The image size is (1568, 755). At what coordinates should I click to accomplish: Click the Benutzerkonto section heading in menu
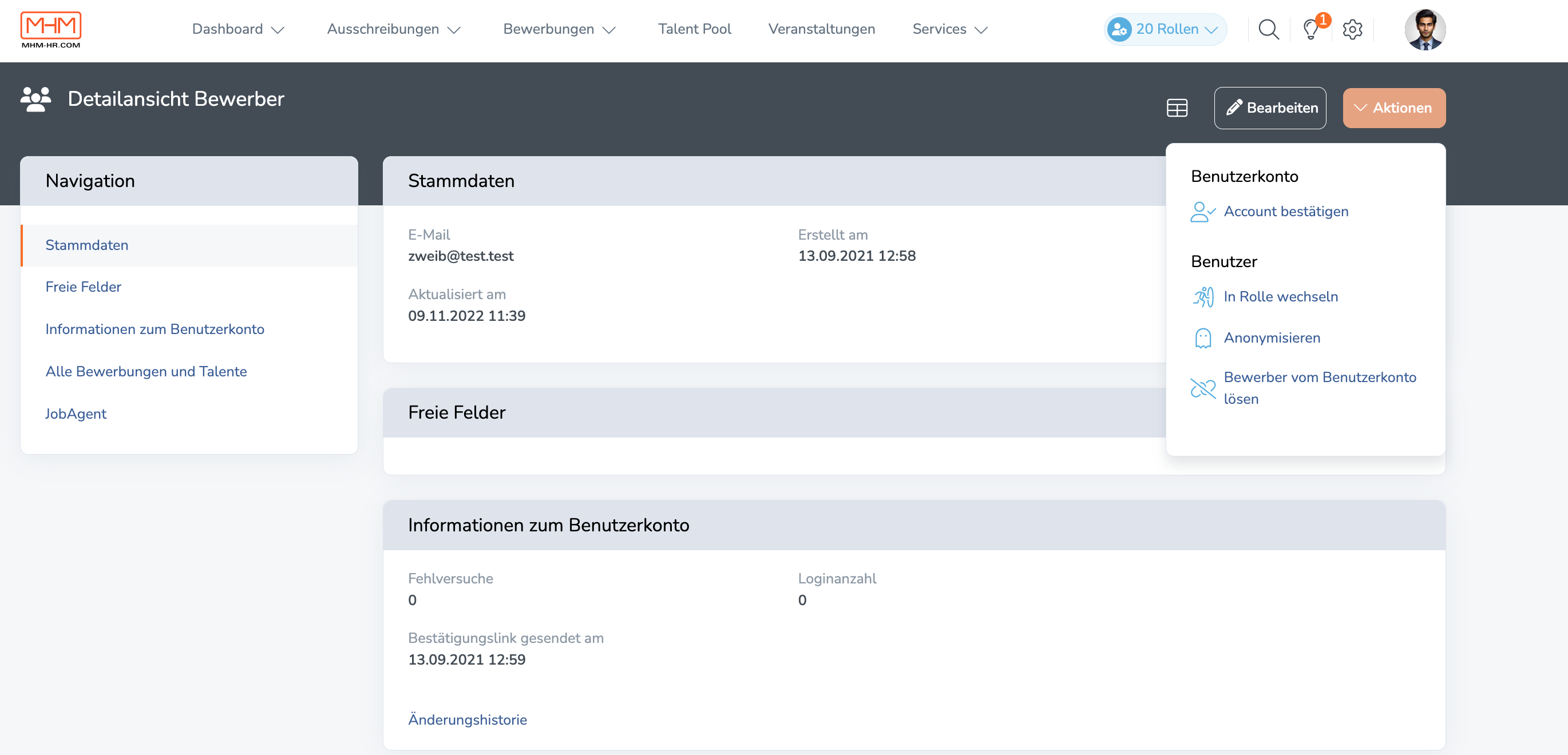(1244, 176)
